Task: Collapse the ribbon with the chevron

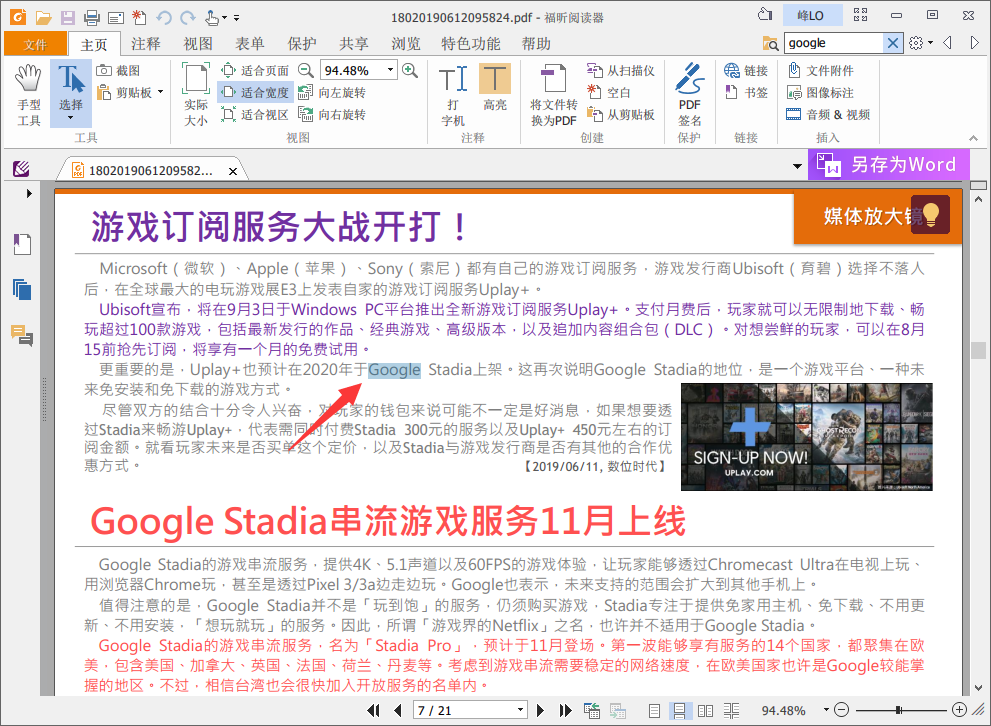Action: [973, 138]
